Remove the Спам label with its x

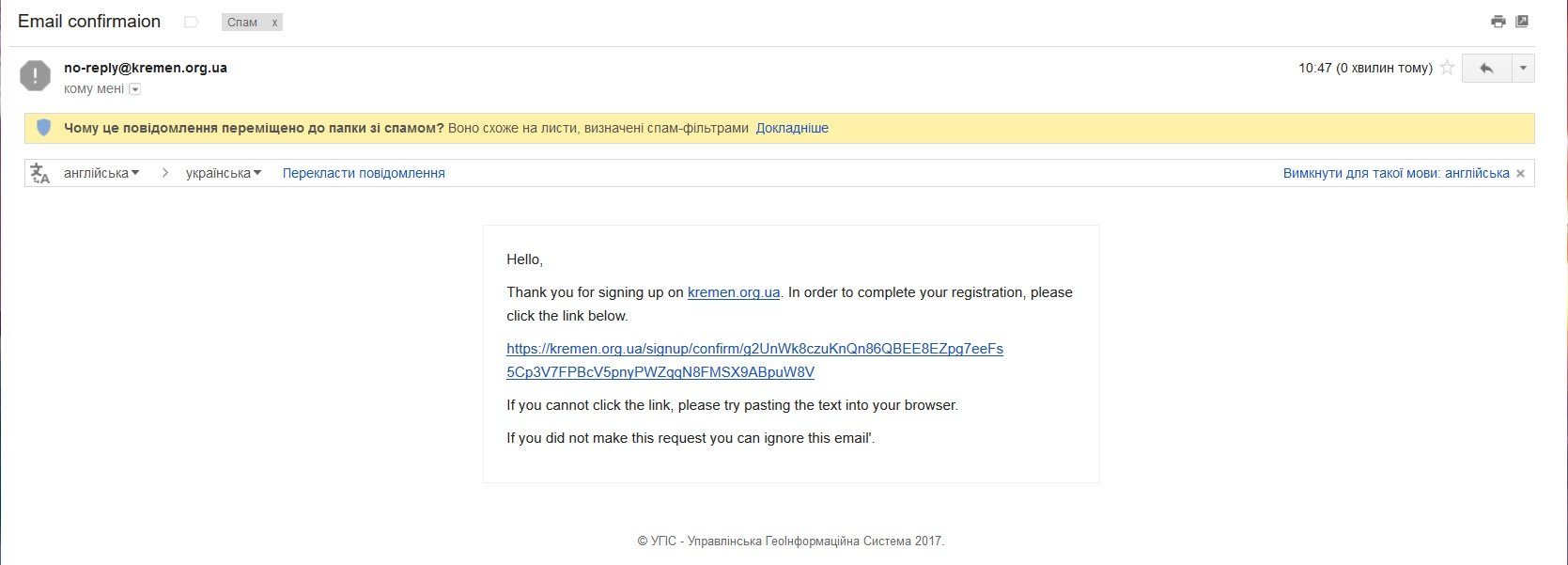tap(274, 23)
